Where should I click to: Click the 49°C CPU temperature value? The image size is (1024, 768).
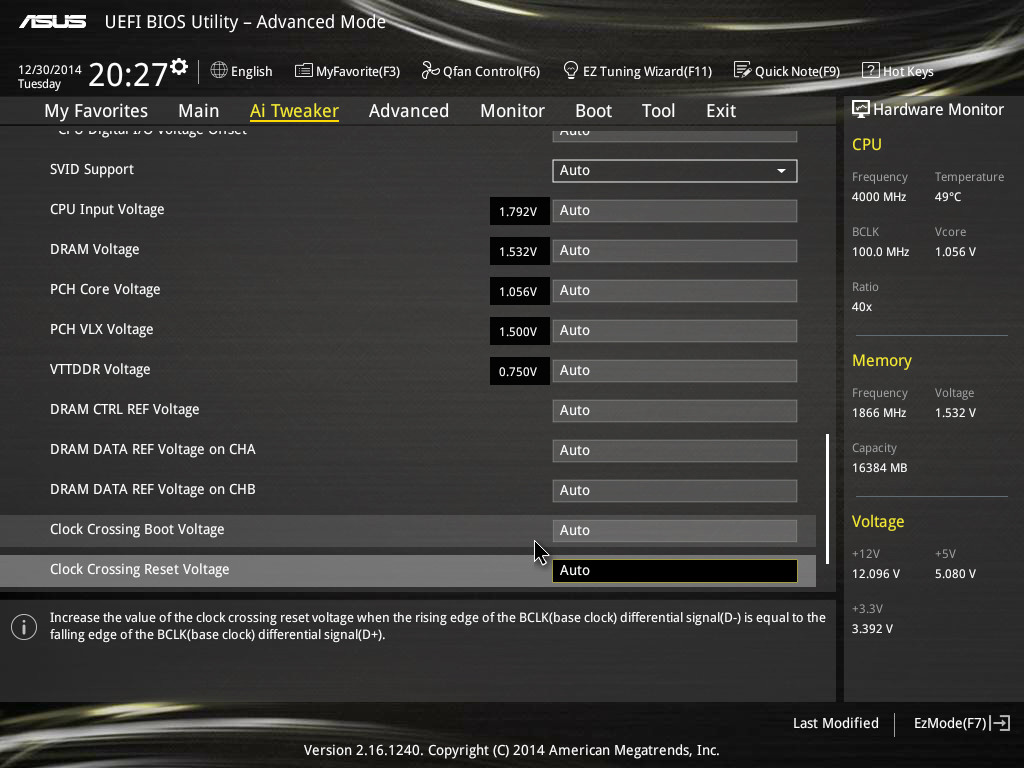coord(948,197)
